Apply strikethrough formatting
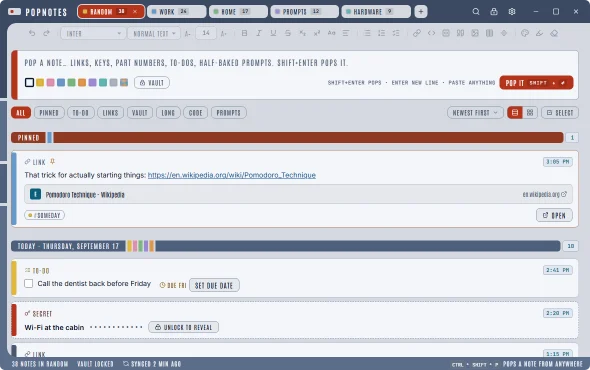Viewport: 590px width, 370px height. pos(287,33)
